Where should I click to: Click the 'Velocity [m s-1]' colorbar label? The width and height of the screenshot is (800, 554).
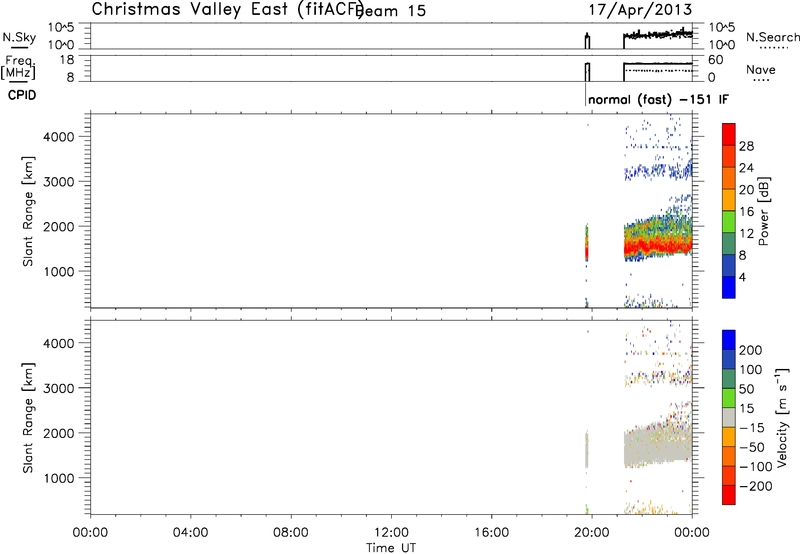coord(781,418)
